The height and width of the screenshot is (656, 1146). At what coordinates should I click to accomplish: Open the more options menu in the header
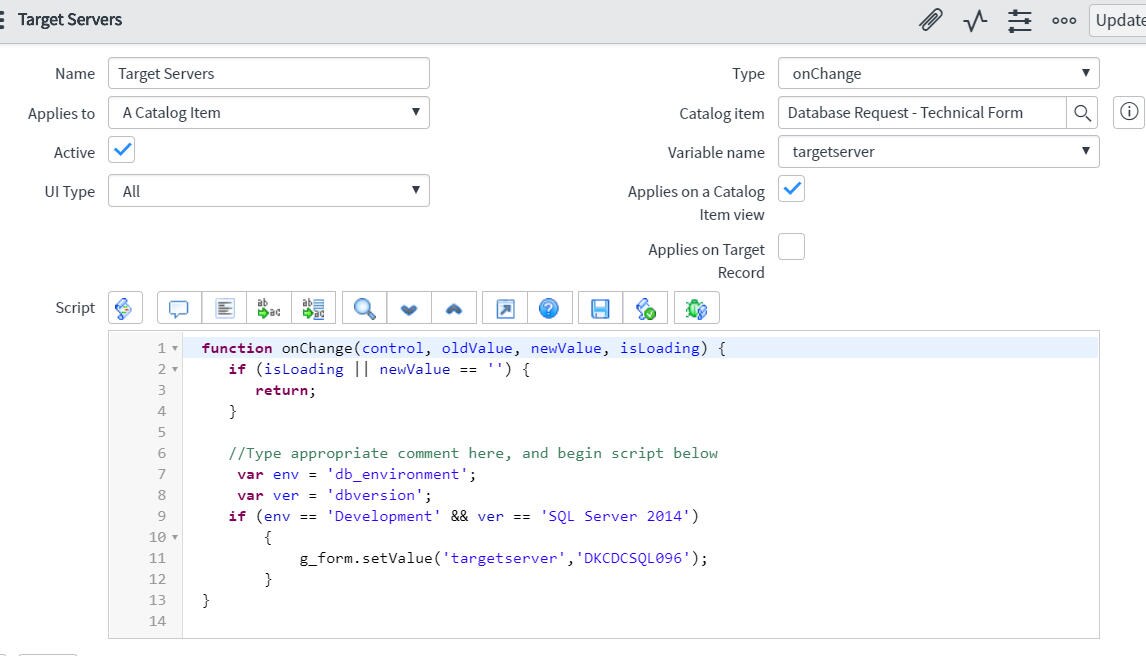(1063, 19)
